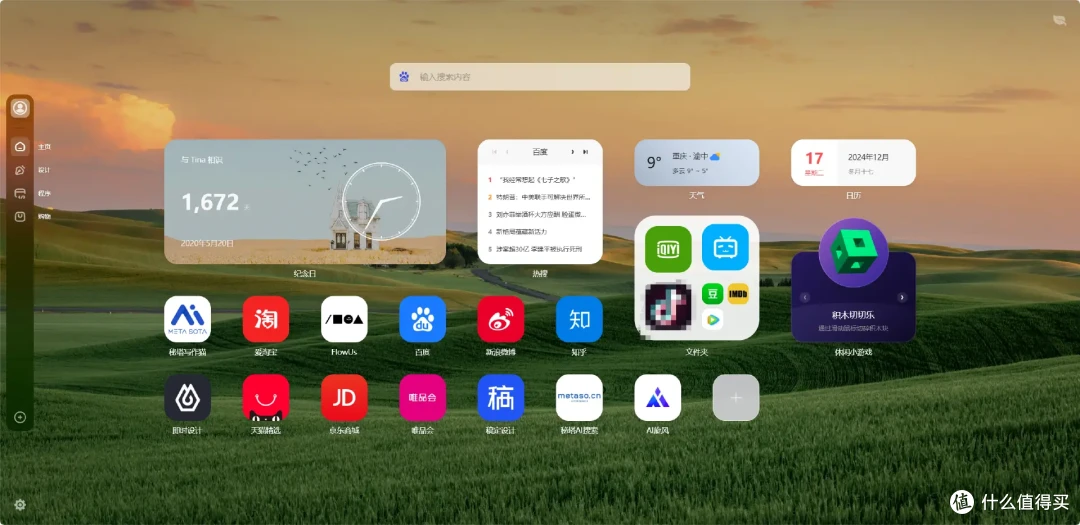Open the calendar widget showing 17

coord(853,163)
